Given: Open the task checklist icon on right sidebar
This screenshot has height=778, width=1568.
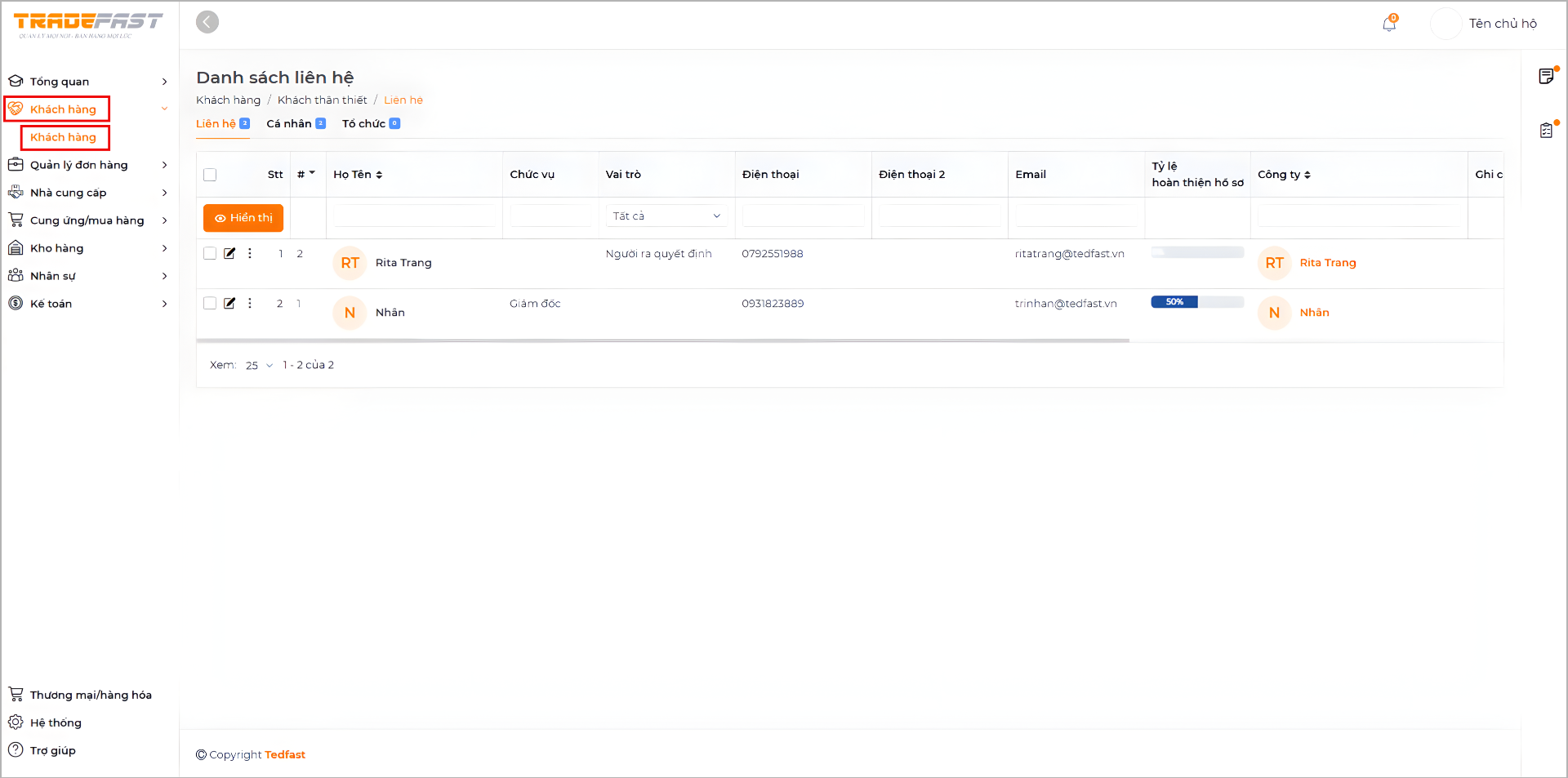Looking at the screenshot, I should click(x=1546, y=131).
